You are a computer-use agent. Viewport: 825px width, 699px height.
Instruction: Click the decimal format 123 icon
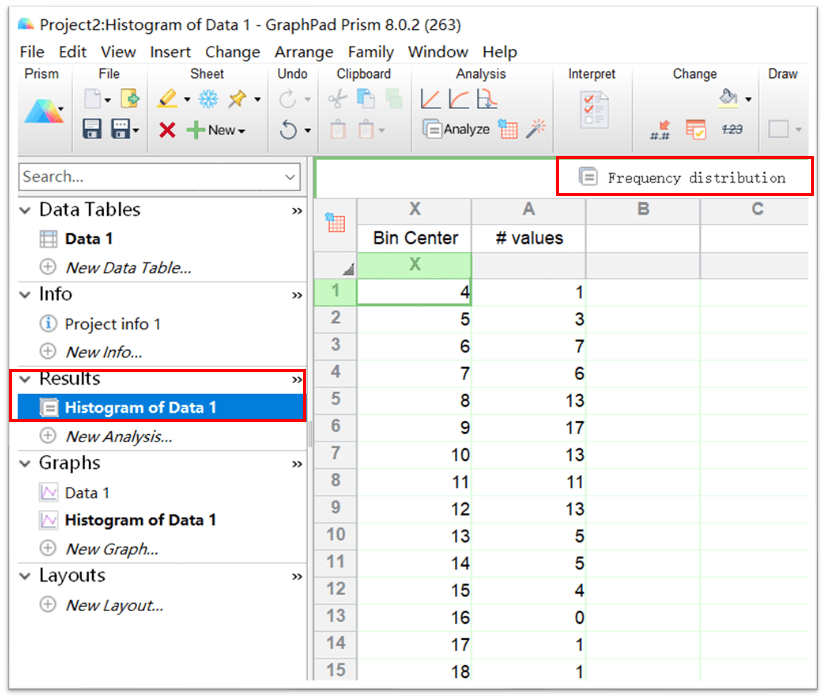click(x=732, y=129)
